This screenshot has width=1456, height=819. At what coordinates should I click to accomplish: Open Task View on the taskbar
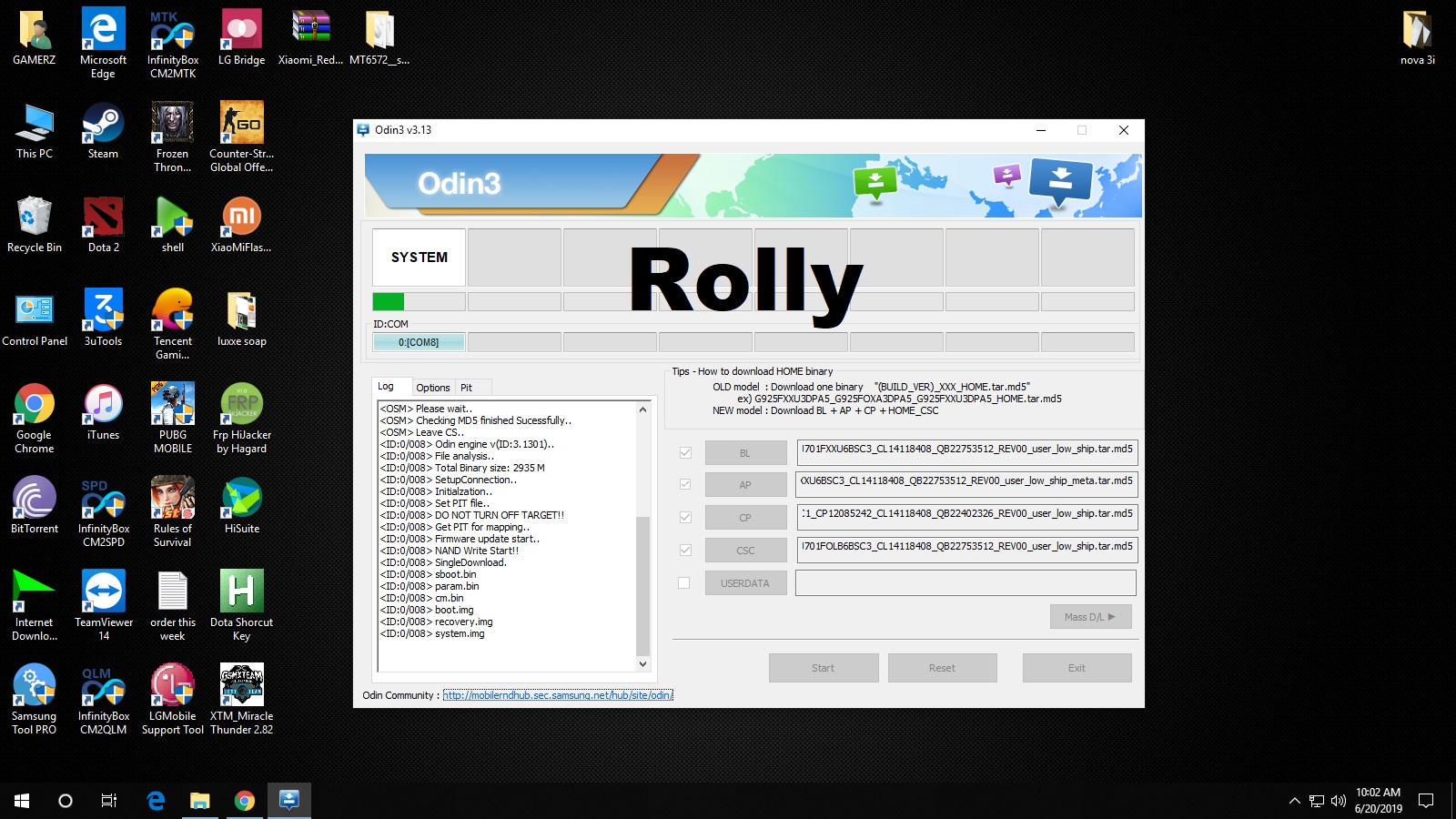pos(109,801)
